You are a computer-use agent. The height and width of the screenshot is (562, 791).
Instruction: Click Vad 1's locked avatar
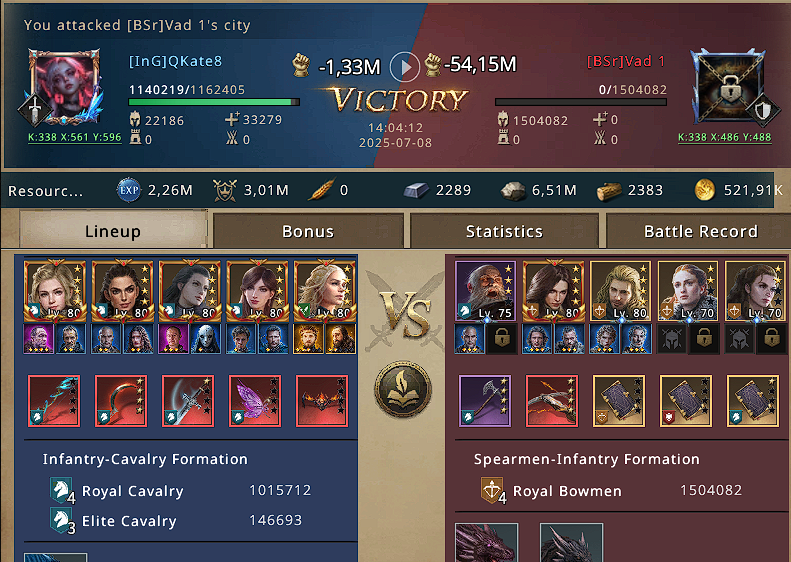pyautogui.click(x=728, y=86)
